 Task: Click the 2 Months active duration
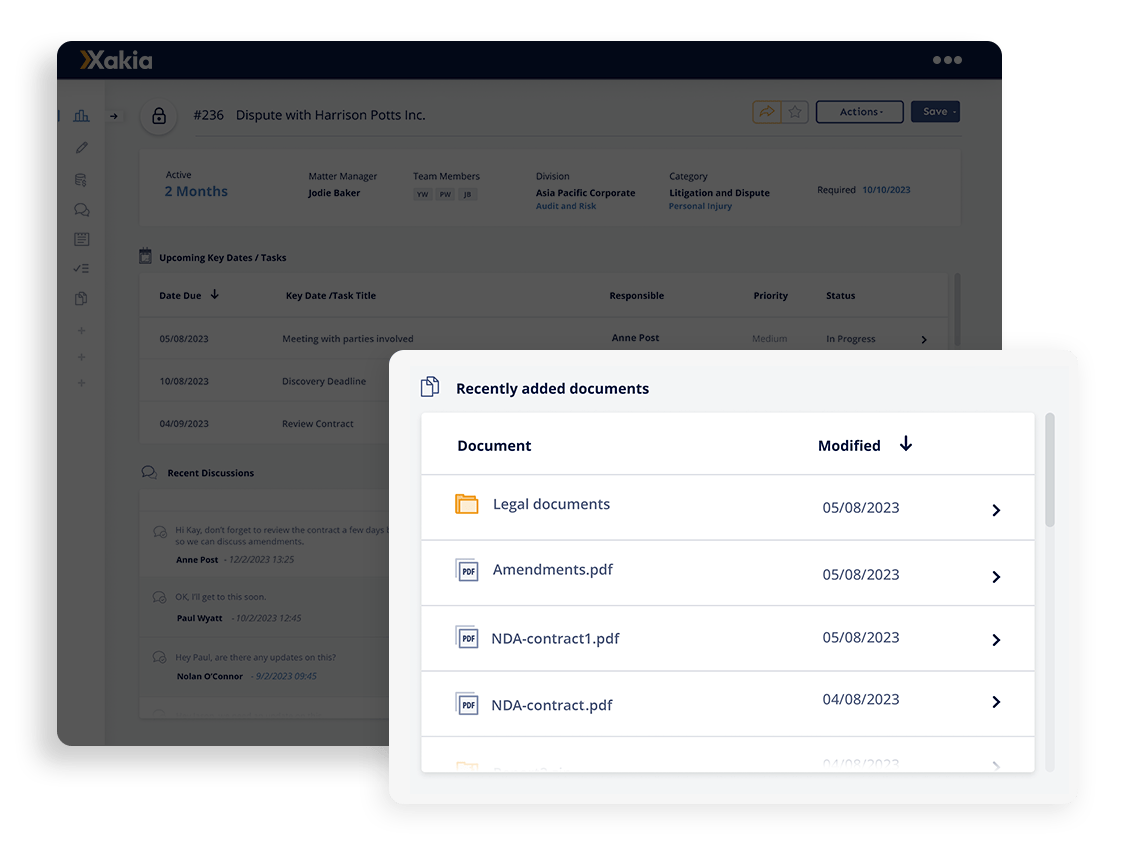point(196,192)
